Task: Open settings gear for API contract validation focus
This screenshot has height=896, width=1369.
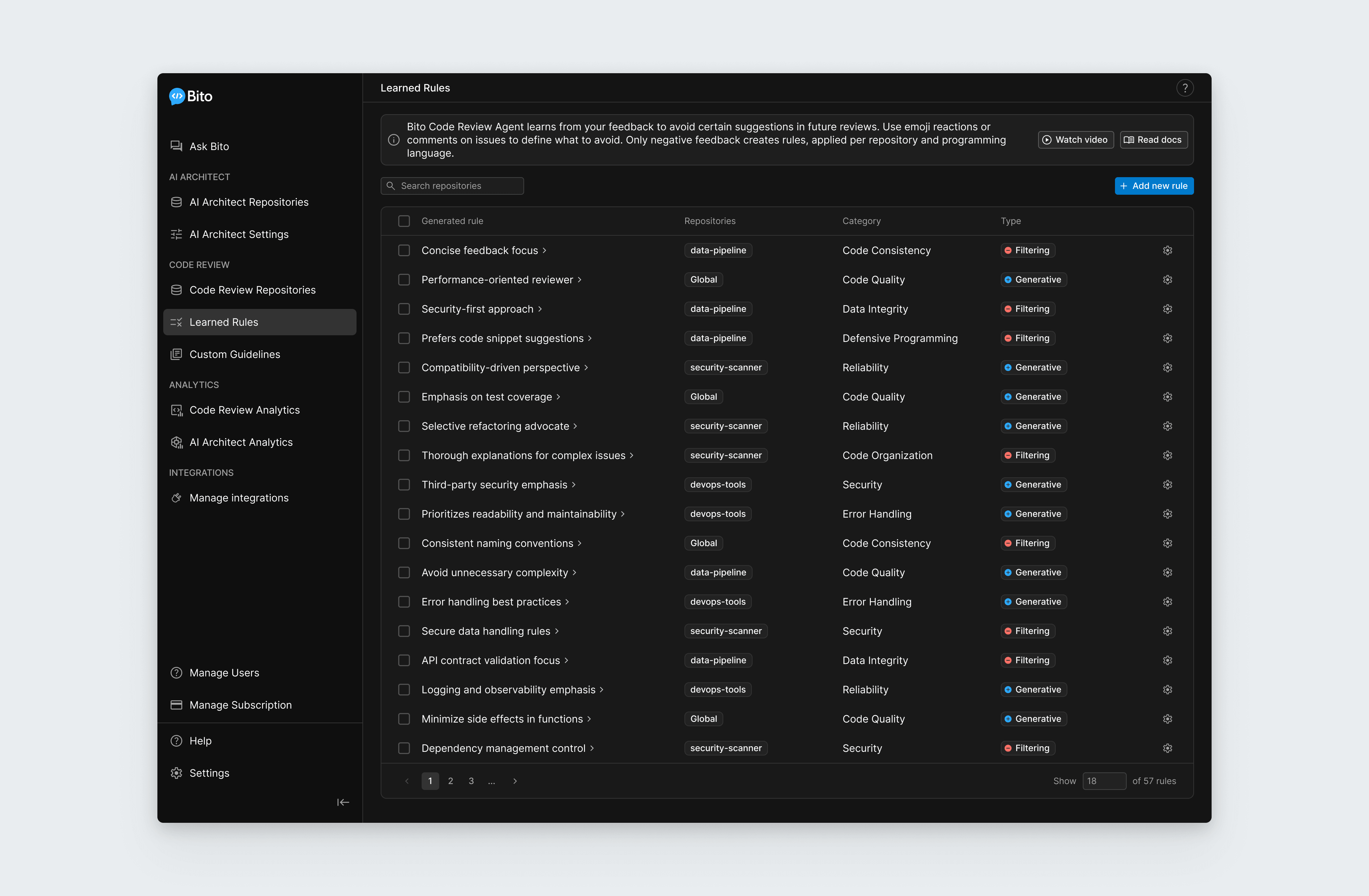Action: pyautogui.click(x=1167, y=661)
